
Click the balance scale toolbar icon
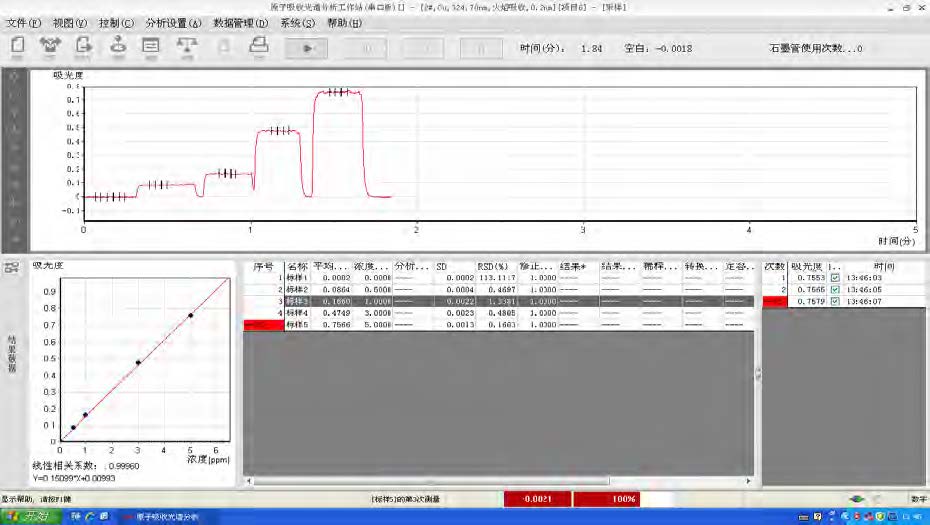(186, 45)
